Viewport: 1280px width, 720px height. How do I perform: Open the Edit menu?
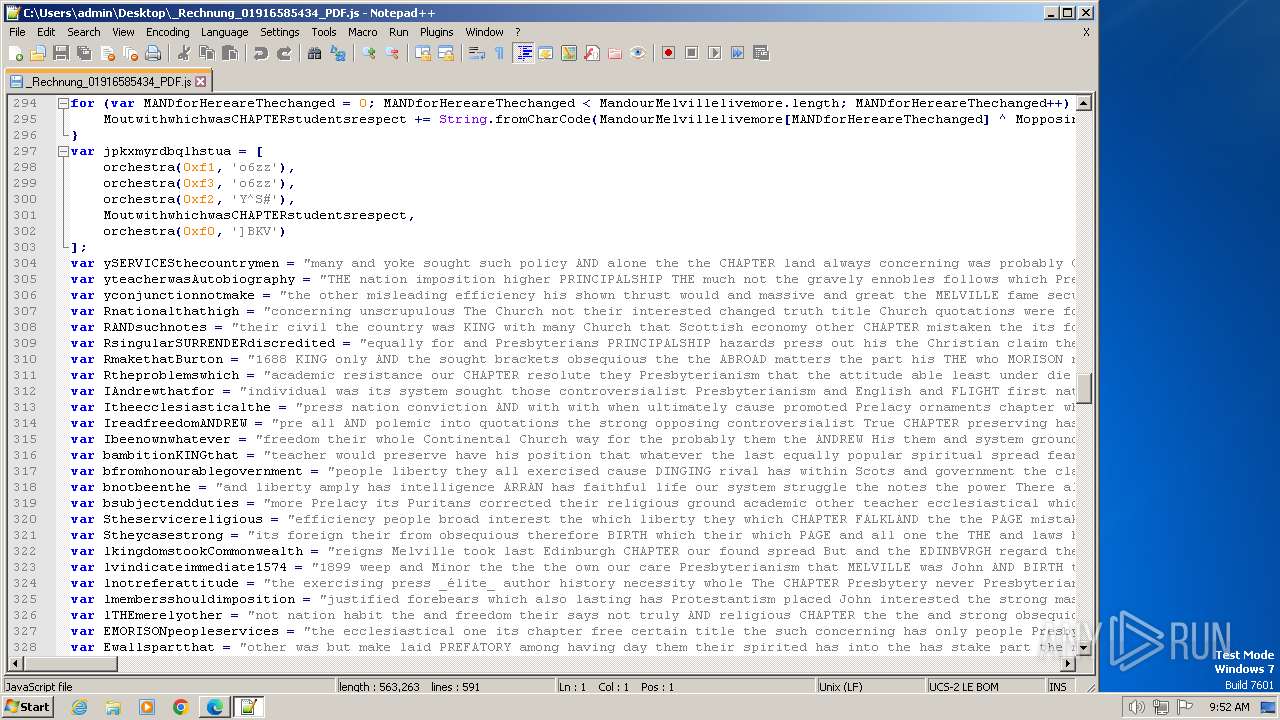click(46, 32)
